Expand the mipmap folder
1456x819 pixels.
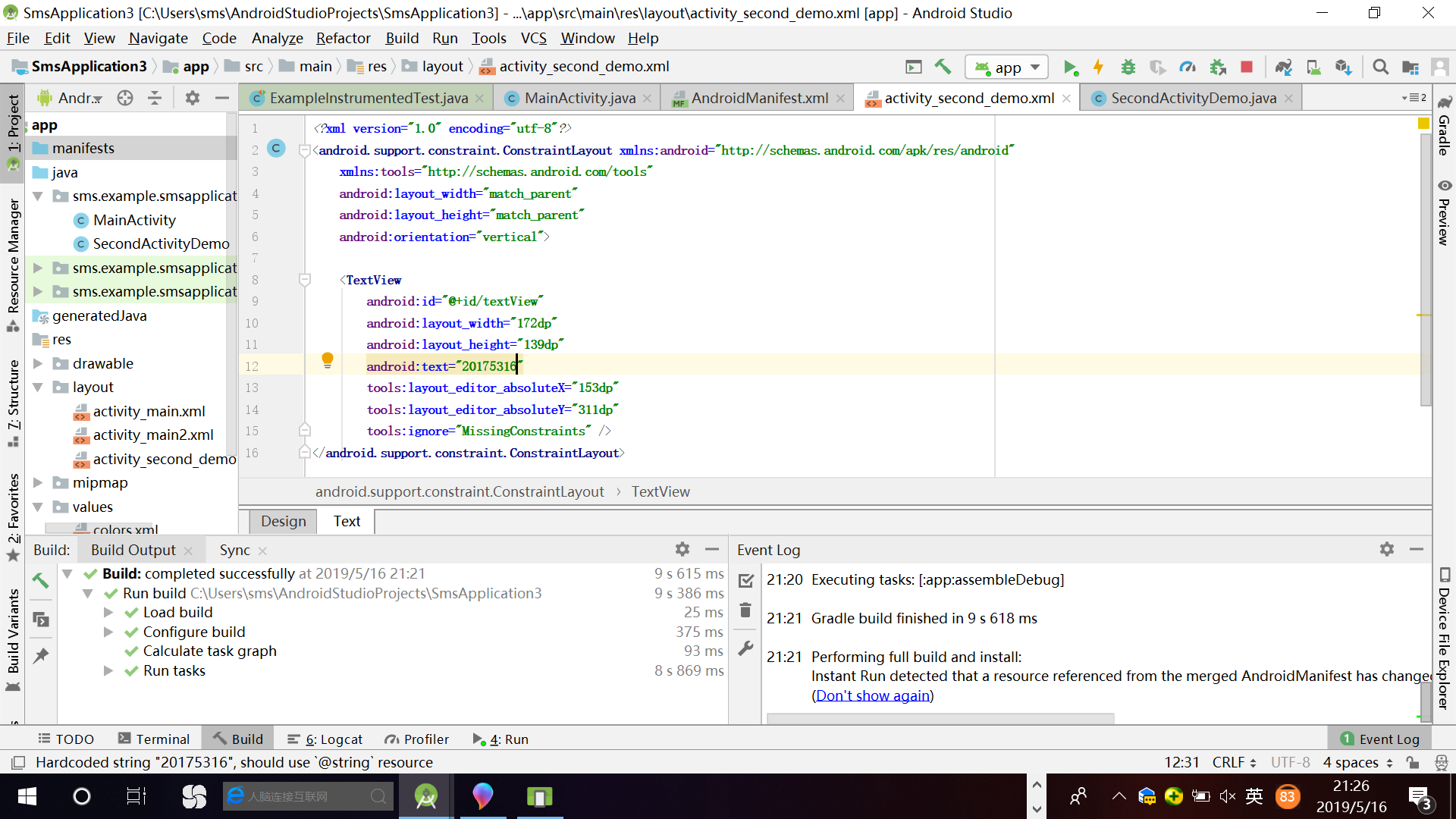37,483
